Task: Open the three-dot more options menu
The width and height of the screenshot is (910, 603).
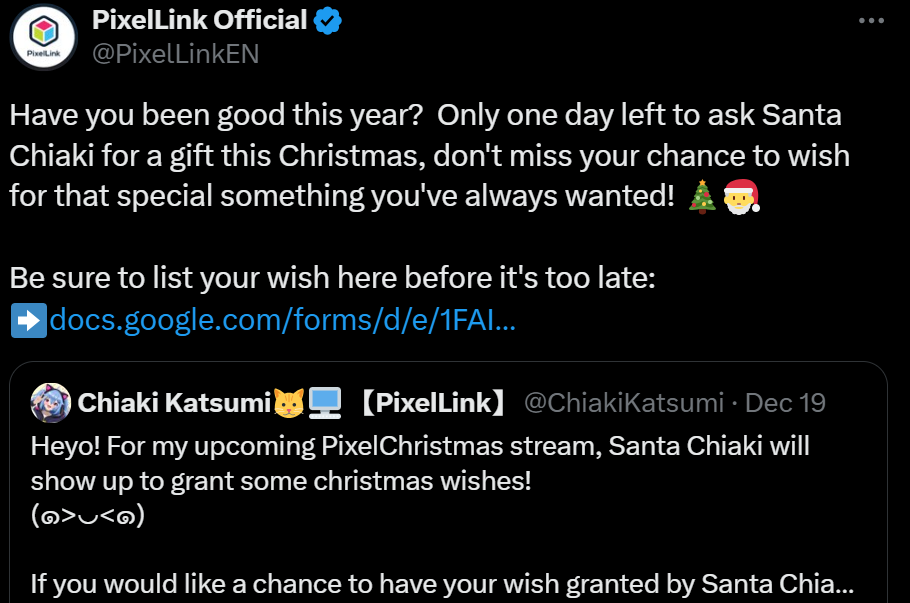Action: [x=874, y=21]
